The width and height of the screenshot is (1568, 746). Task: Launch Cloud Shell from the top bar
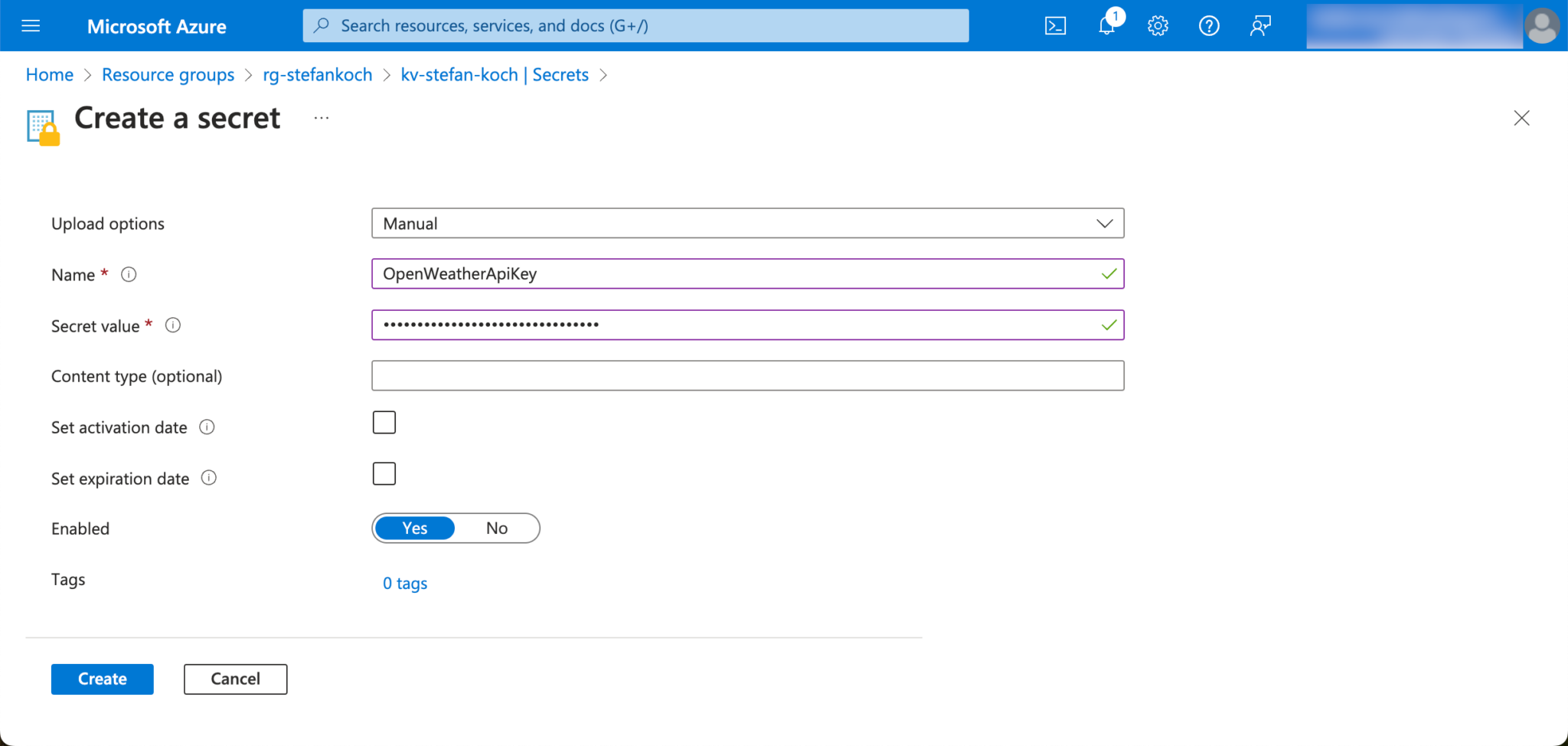1055,26
